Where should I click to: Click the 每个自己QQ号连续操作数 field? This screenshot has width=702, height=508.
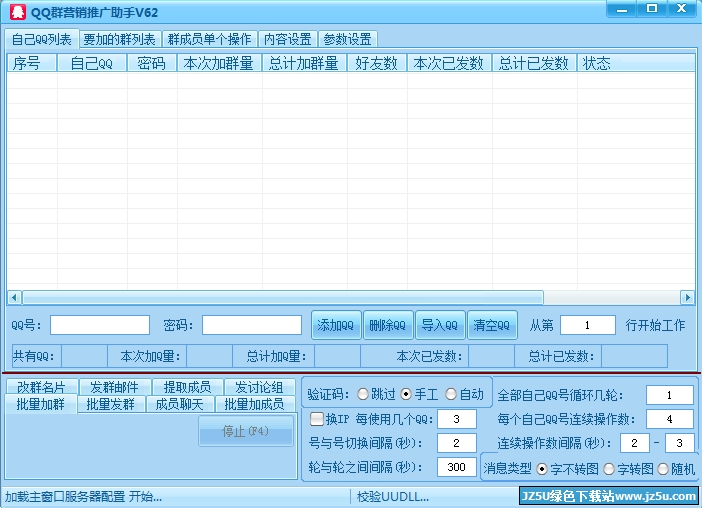670,419
